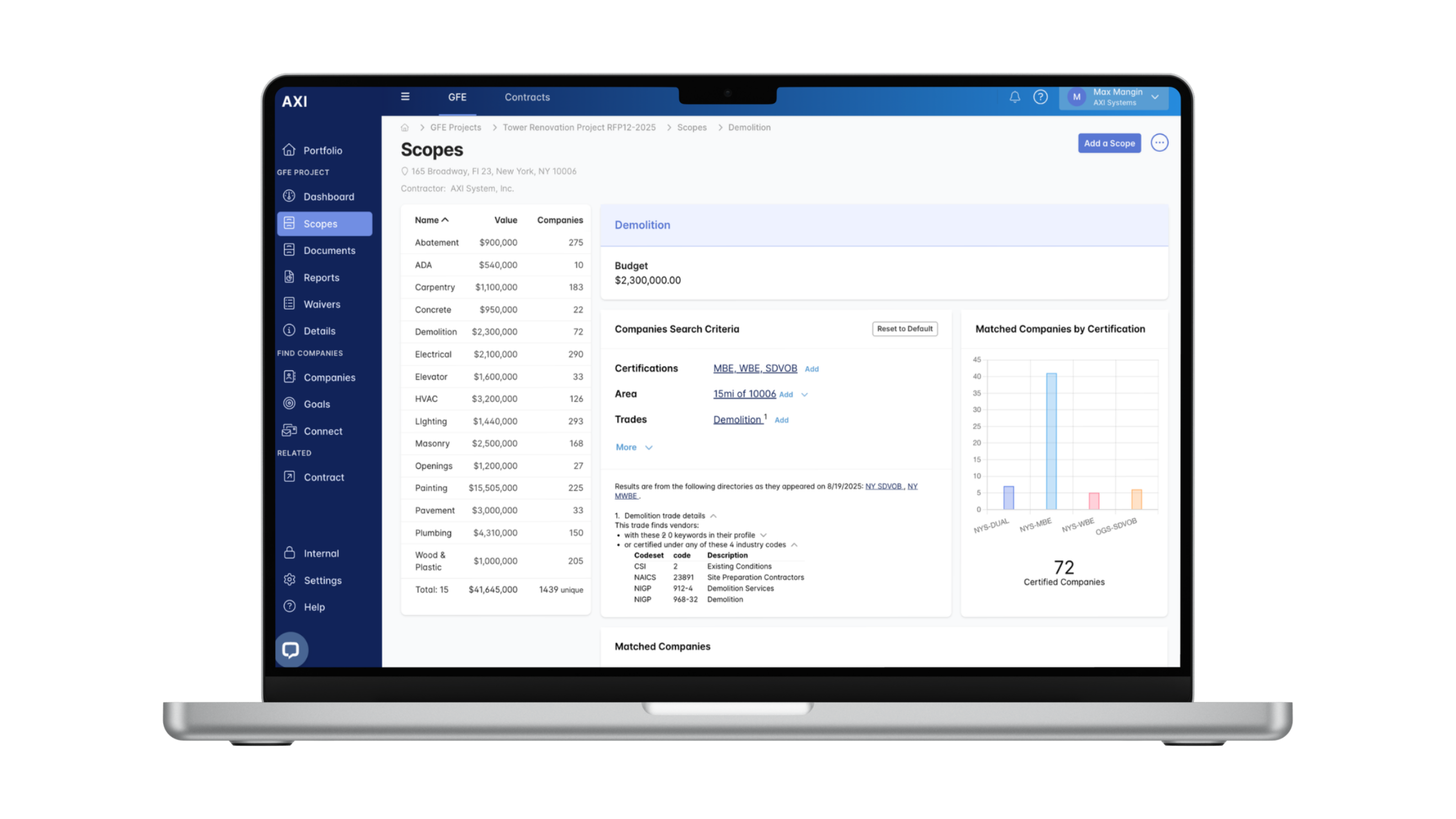Click the Settings gear icon

pos(290,580)
